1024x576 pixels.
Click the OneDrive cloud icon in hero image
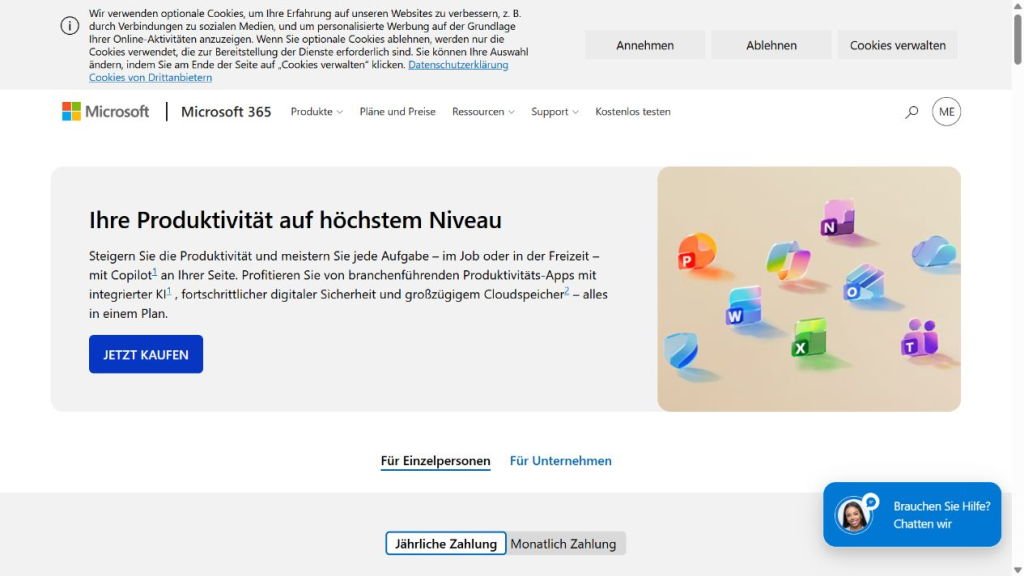click(x=934, y=251)
